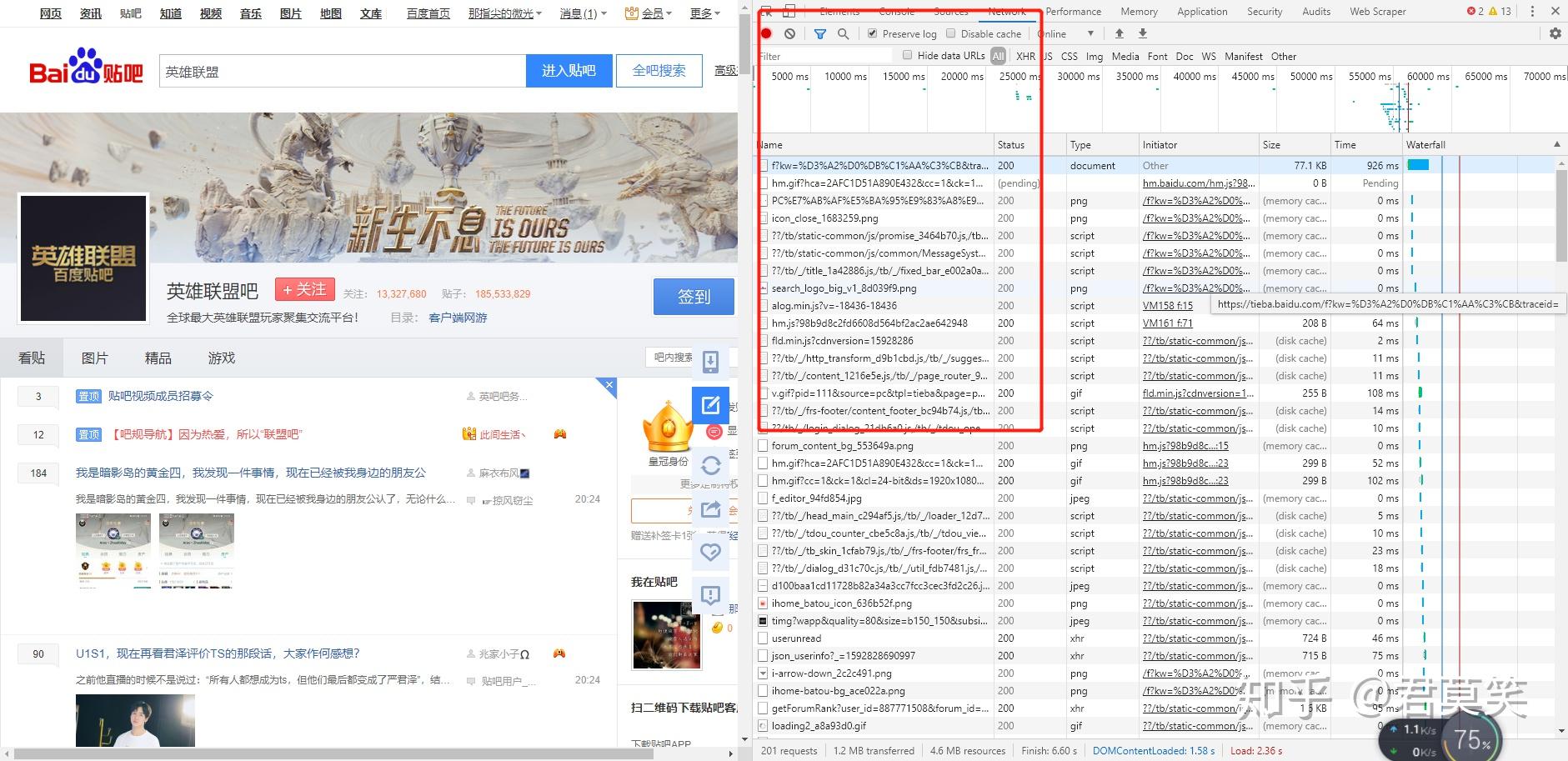Select checkbox for loading2_a8a93d0.gif row

coord(763,726)
